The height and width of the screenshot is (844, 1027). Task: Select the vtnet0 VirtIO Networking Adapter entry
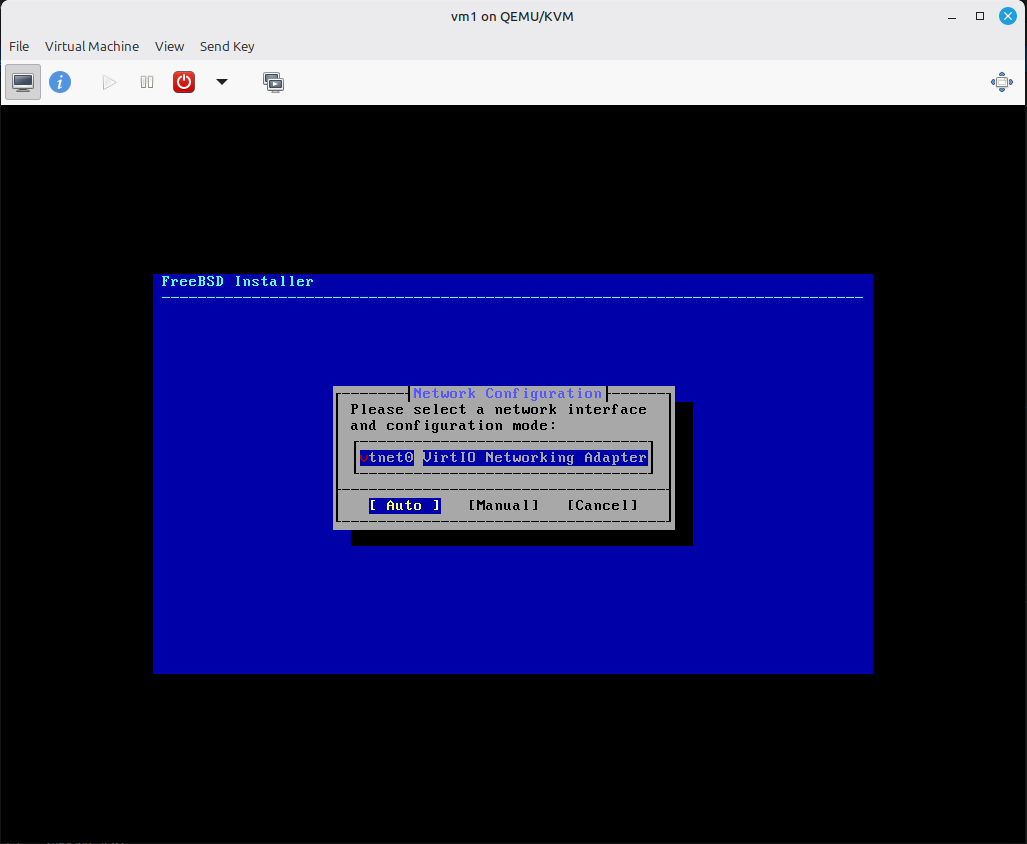coord(504,458)
